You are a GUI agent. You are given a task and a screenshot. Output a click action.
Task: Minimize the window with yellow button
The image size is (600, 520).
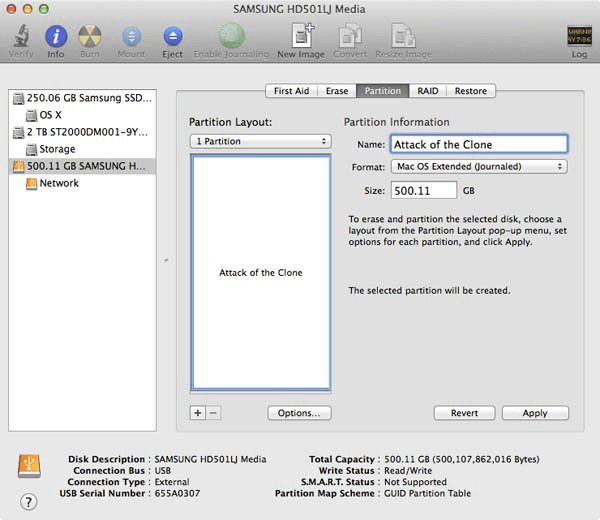pos(28,9)
